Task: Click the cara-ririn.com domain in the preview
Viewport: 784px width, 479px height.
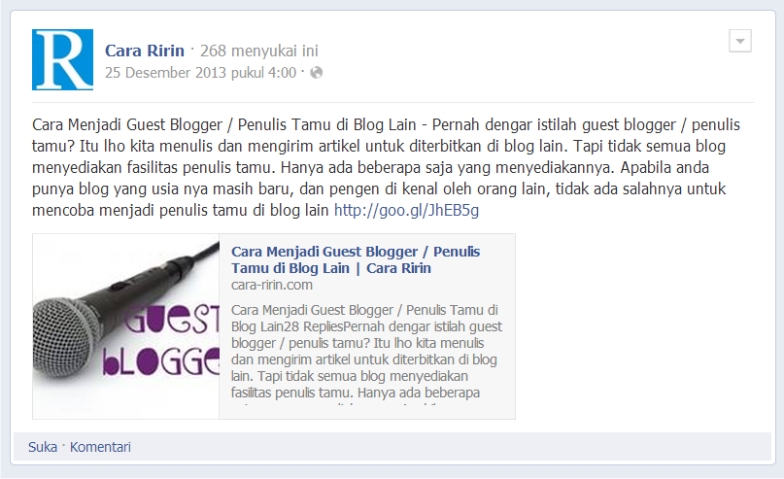Action: [x=272, y=285]
